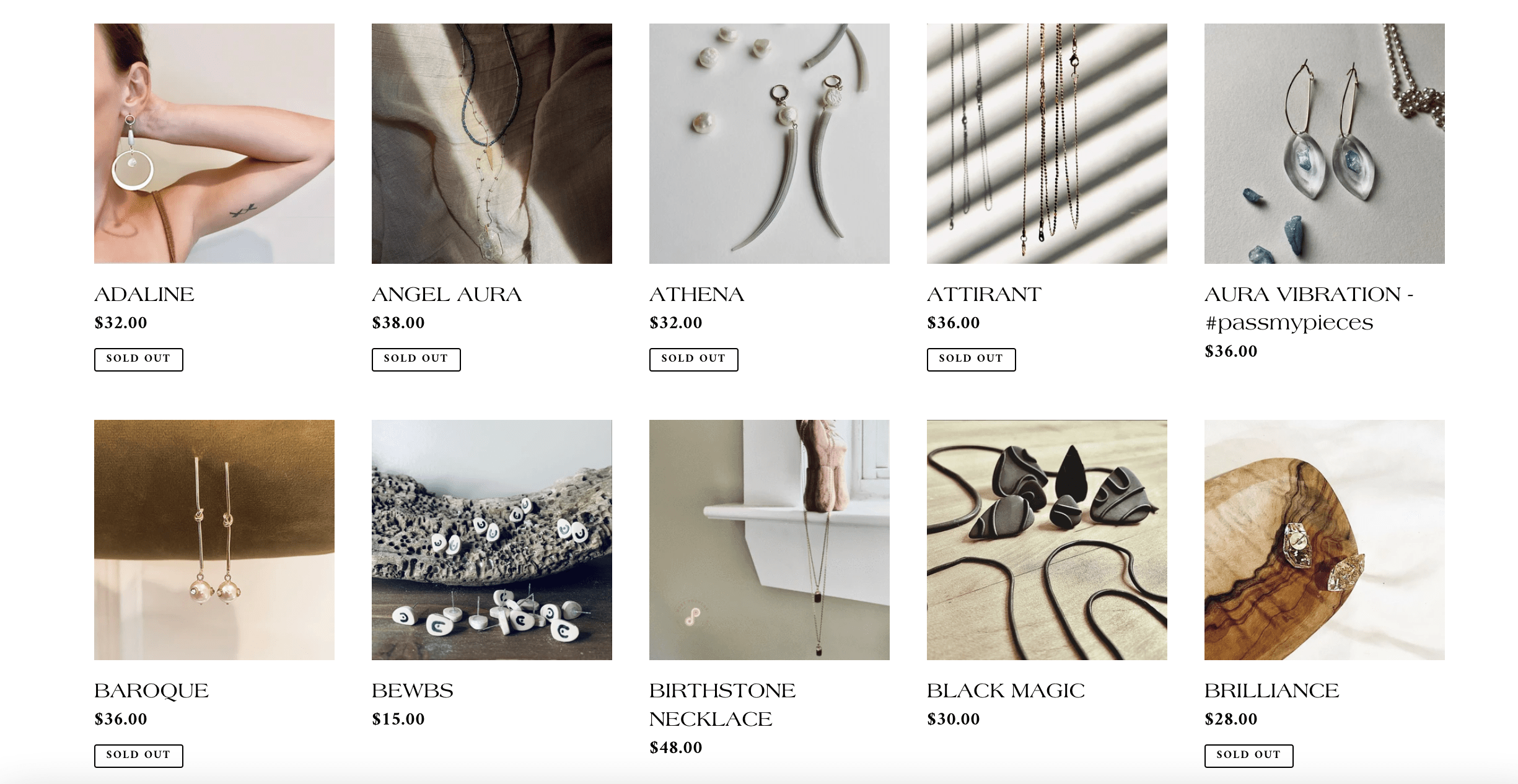The width and height of the screenshot is (1518, 784).
Task: View the BAROQUE pearl earrings image
Action: [214, 540]
